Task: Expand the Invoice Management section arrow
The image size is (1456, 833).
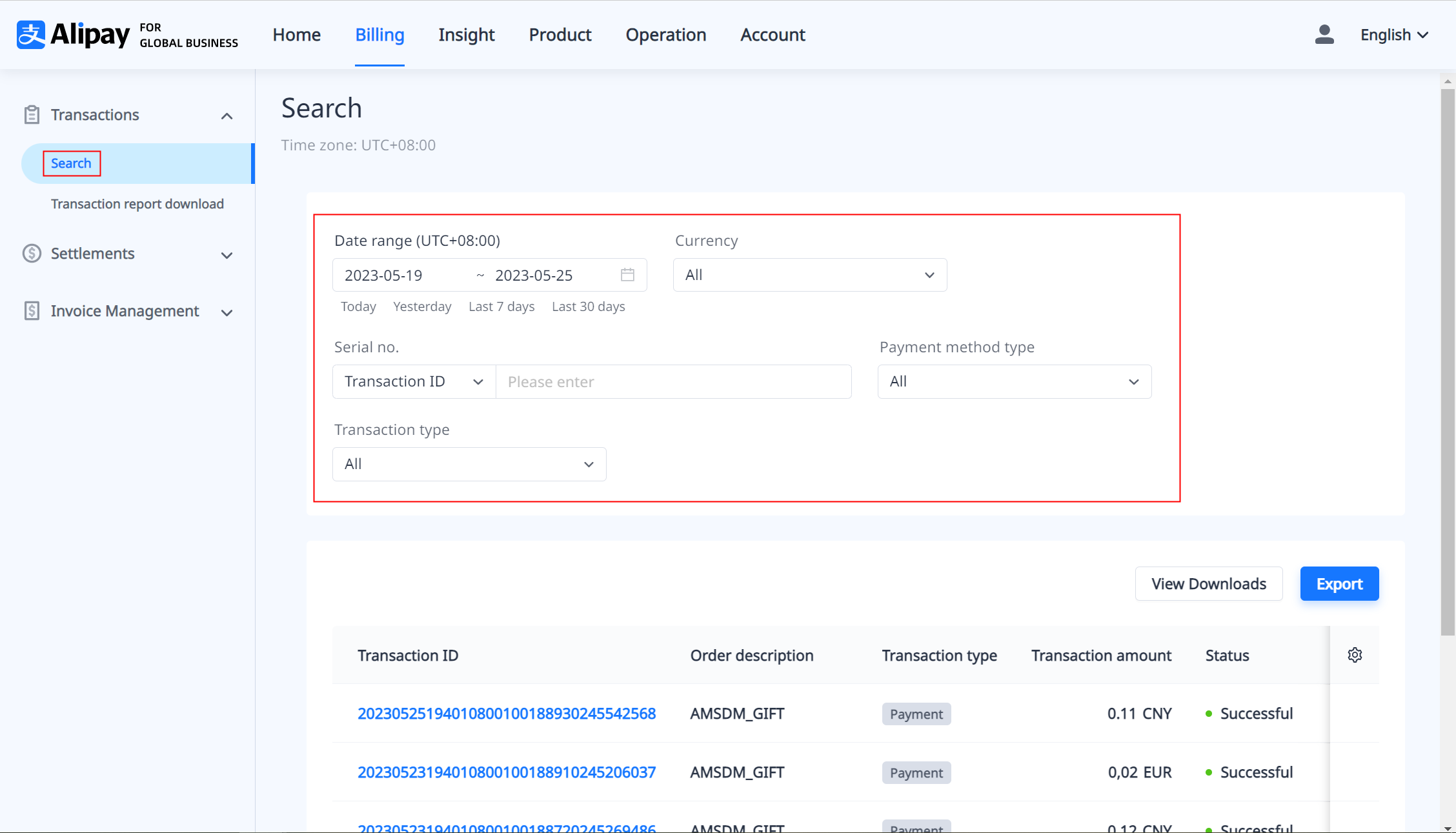Action: point(227,312)
